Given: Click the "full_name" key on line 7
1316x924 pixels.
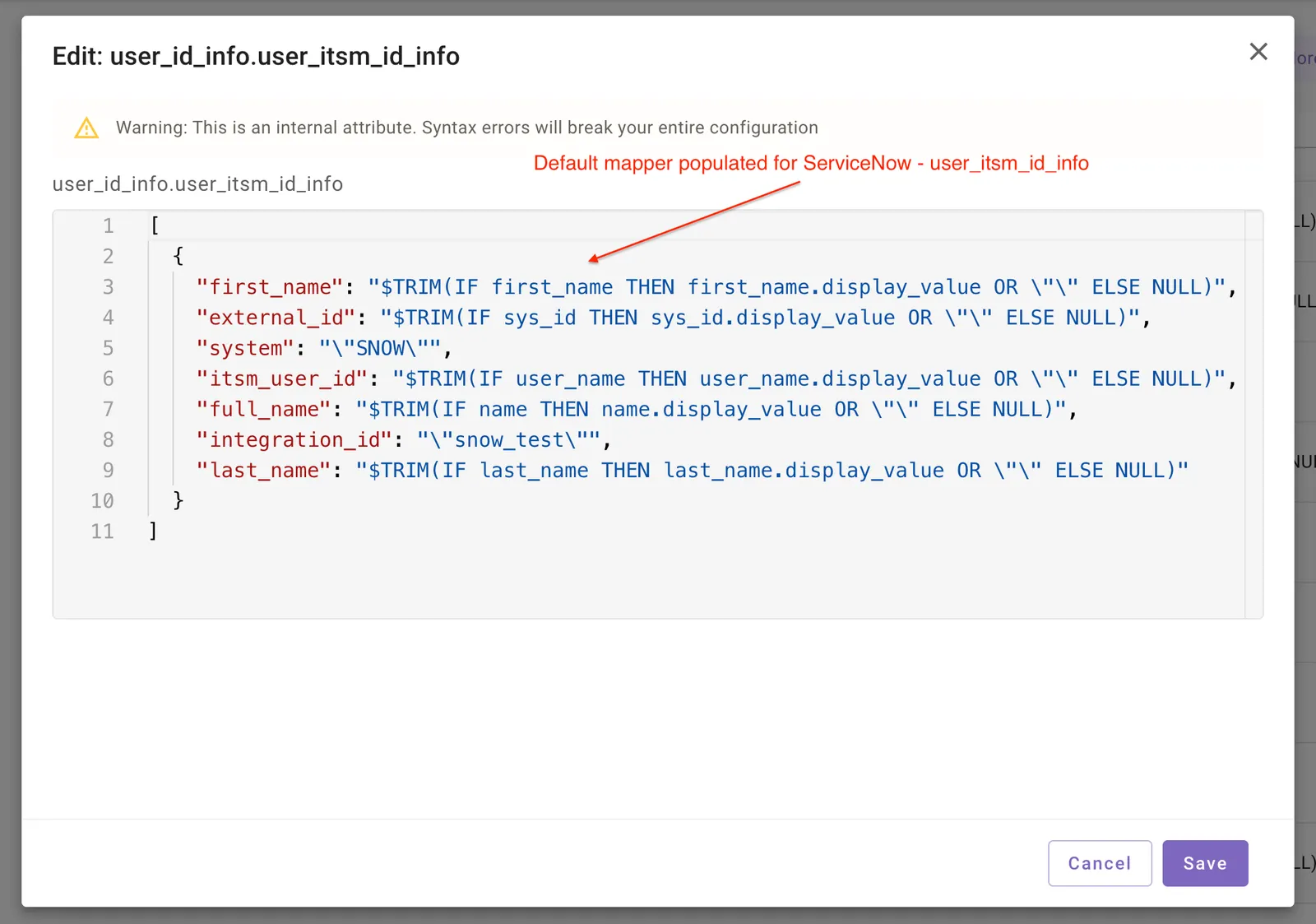Looking at the screenshot, I should [x=263, y=409].
